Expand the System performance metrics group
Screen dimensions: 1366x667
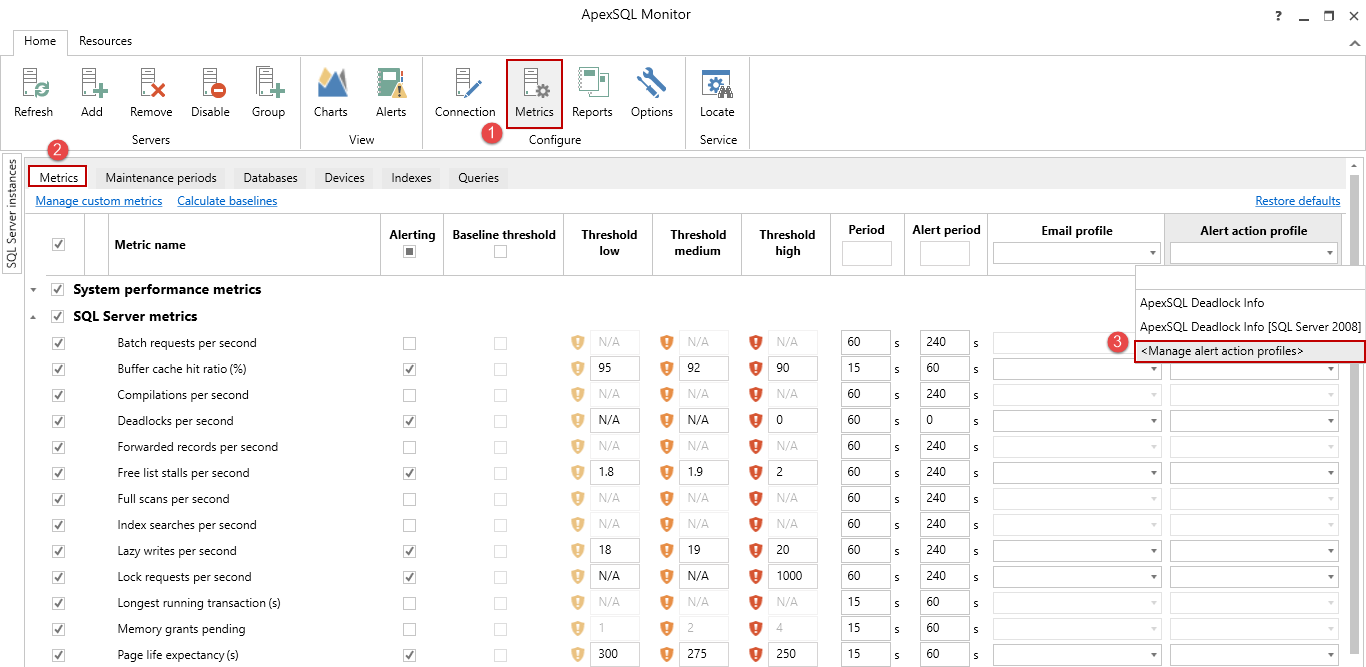click(x=33, y=290)
